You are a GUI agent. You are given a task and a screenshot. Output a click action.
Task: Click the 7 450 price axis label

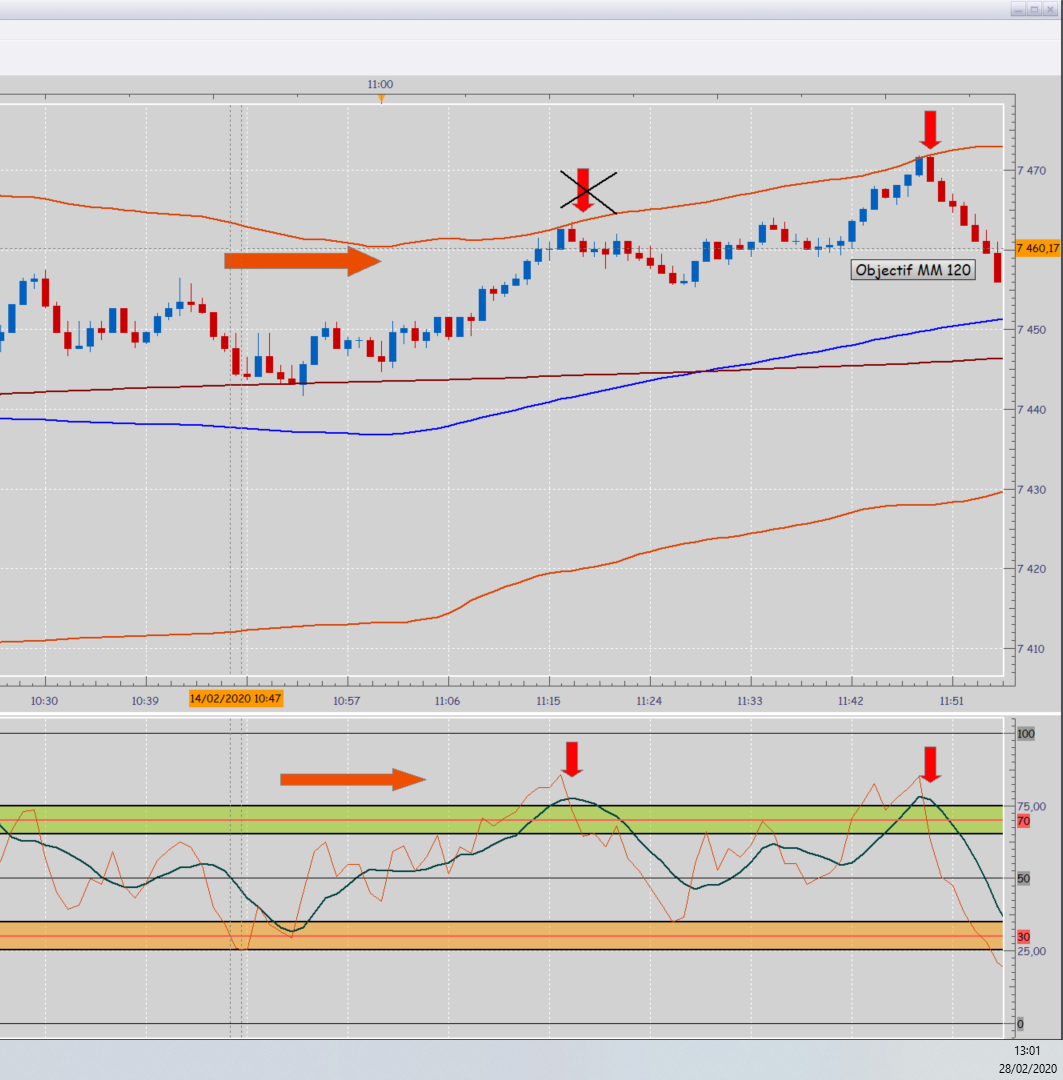click(1032, 330)
